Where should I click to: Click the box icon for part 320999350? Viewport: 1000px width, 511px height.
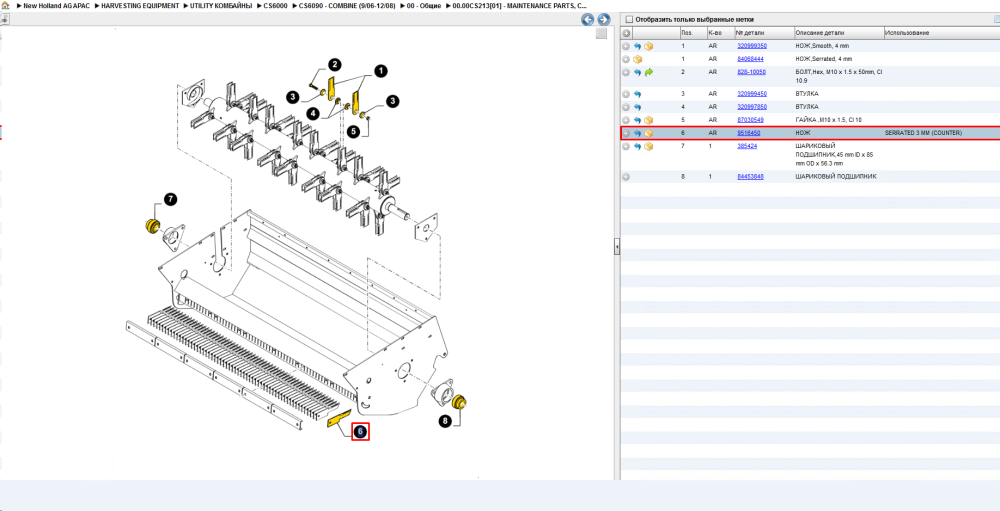pos(649,46)
